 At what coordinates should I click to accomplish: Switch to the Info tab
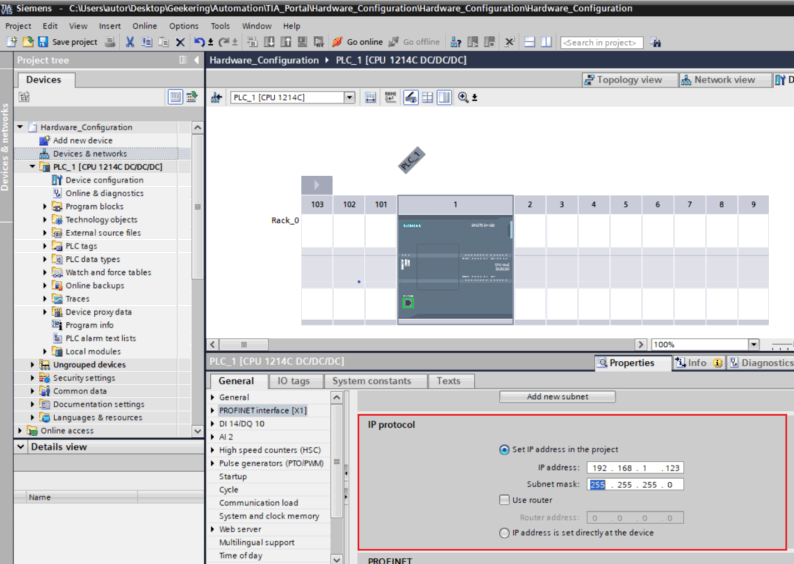(698, 363)
